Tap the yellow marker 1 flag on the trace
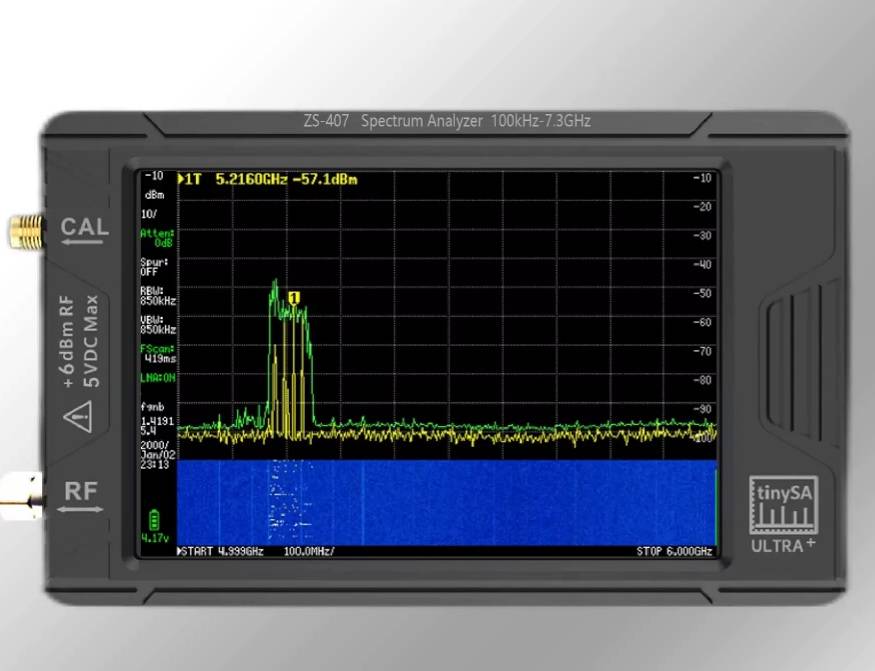875x671 pixels. [x=295, y=298]
